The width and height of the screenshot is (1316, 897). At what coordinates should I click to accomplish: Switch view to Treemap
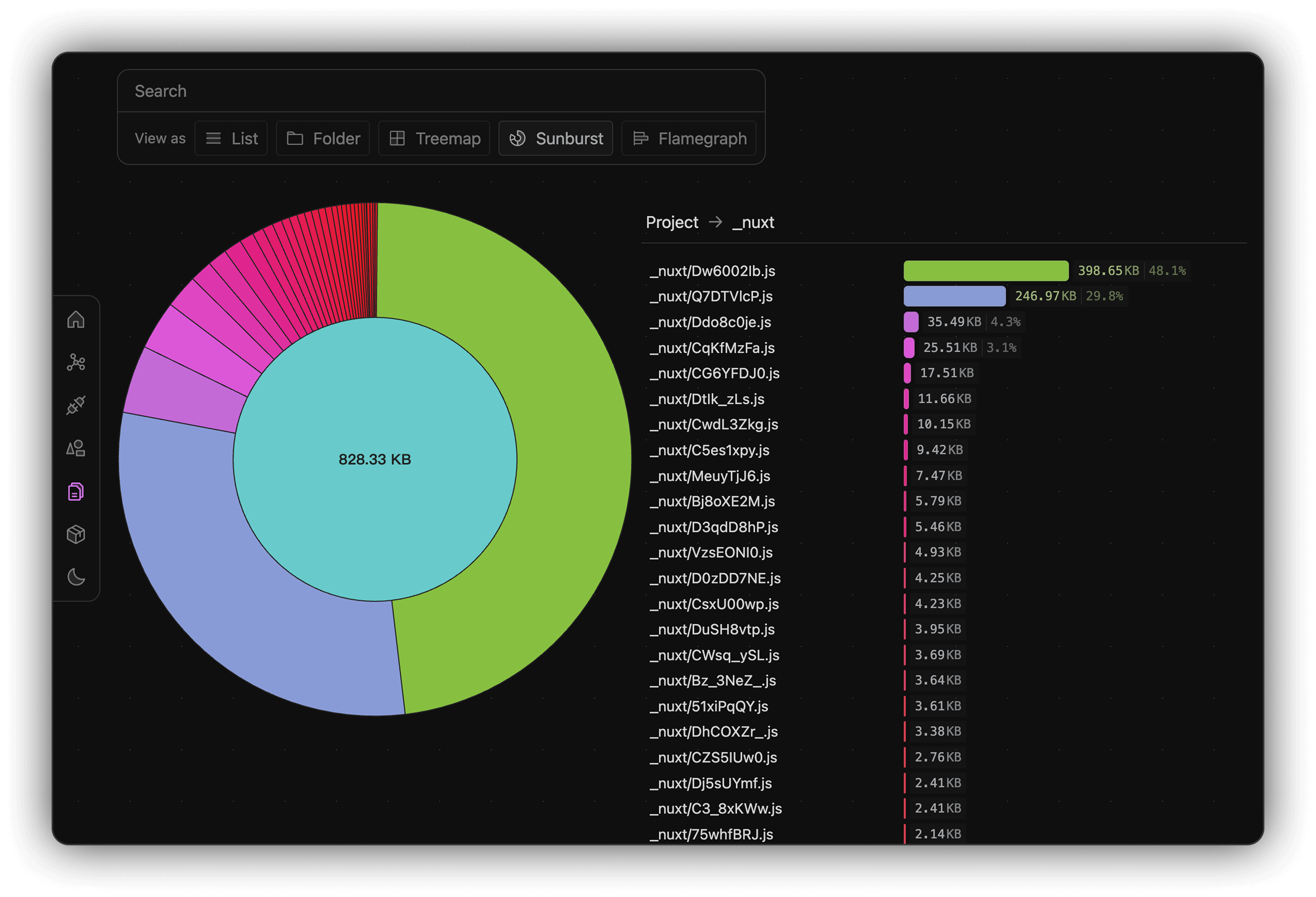434,138
